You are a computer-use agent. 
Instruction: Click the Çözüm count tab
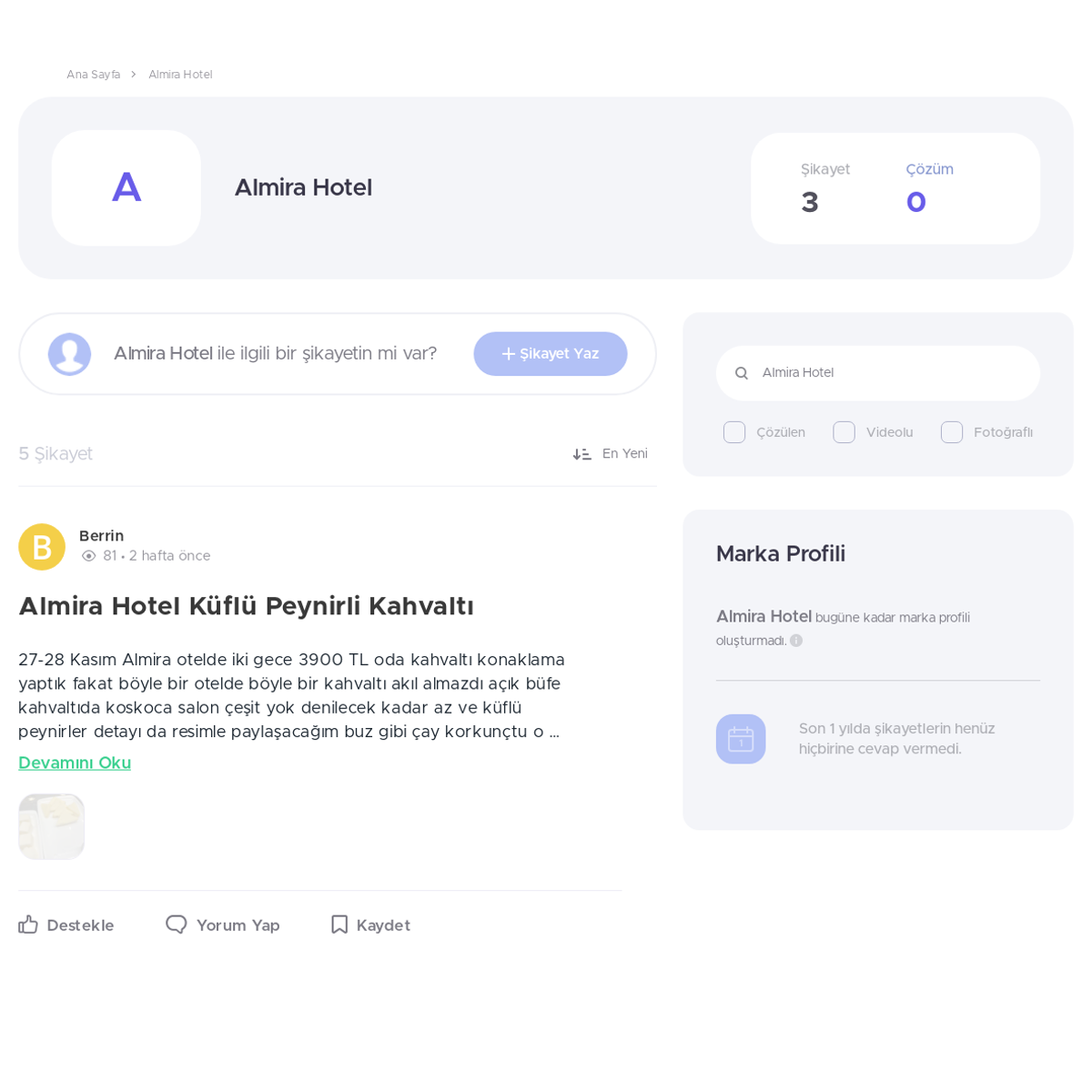[929, 188]
